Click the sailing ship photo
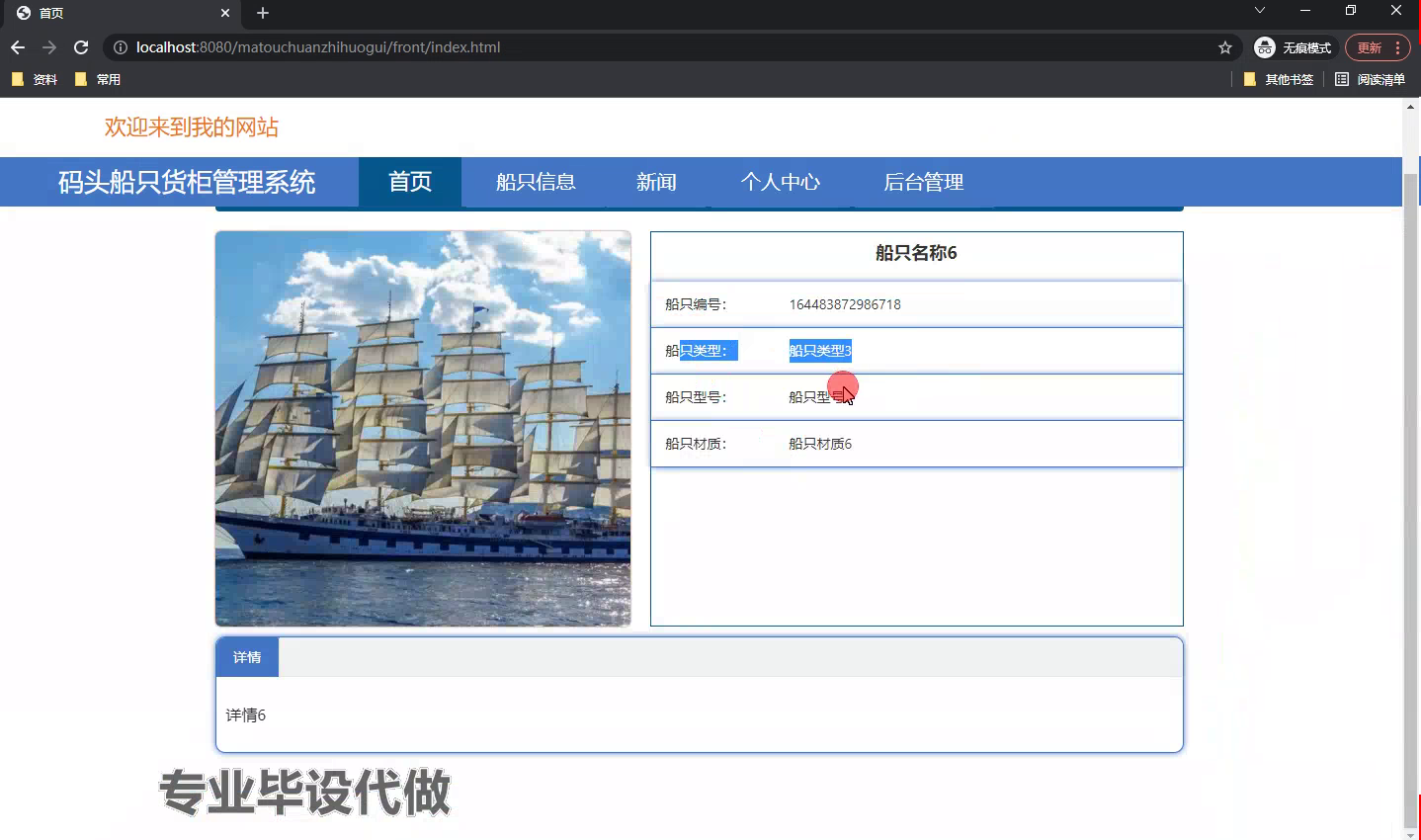This screenshot has height=840, width=1421. 423,429
